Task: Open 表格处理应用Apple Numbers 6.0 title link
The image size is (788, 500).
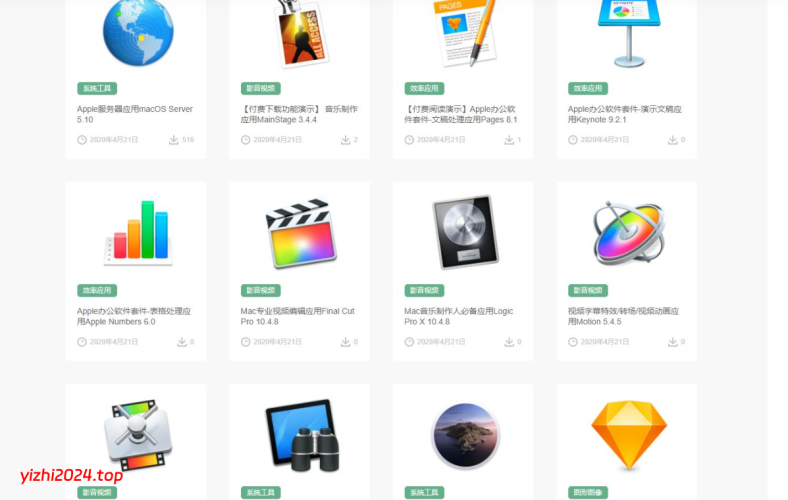Action: pos(134,316)
